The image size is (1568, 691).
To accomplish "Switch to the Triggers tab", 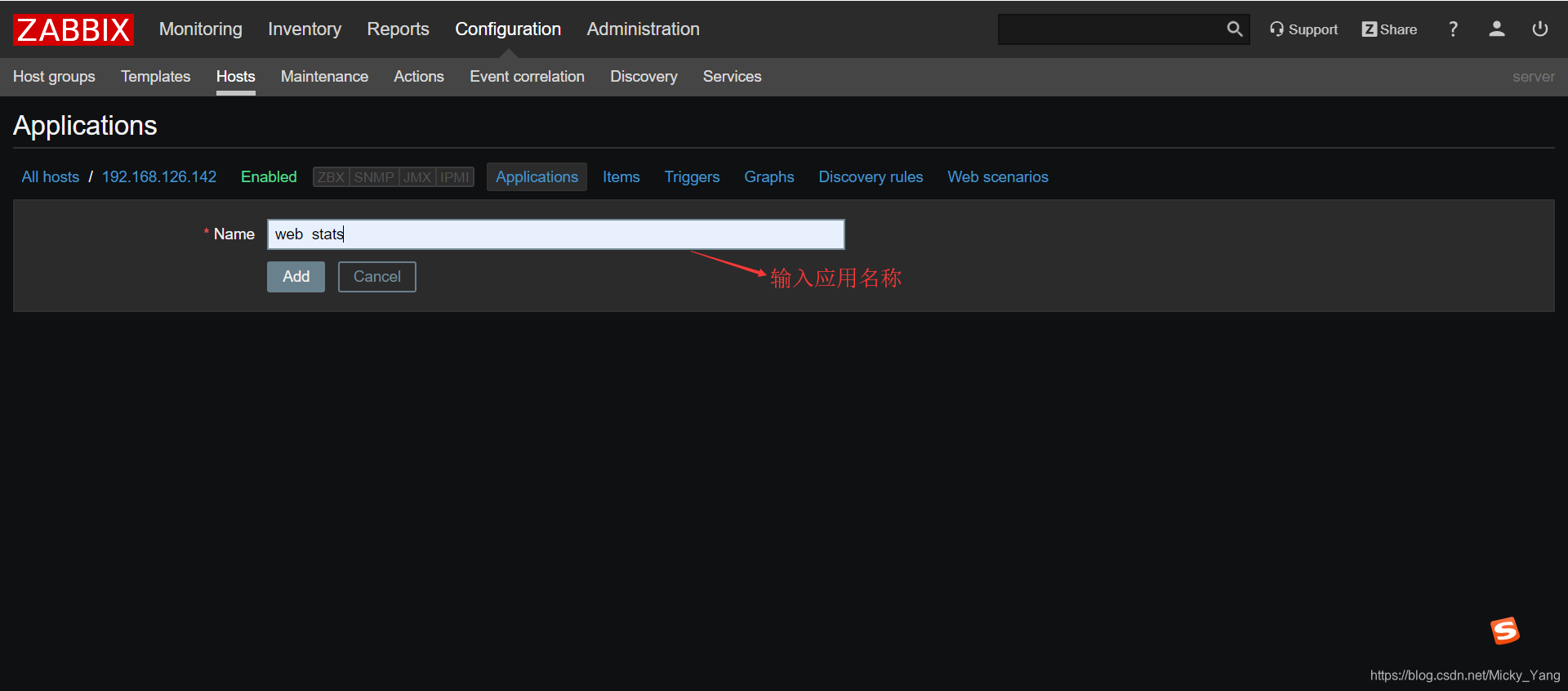I will [692, 177].
